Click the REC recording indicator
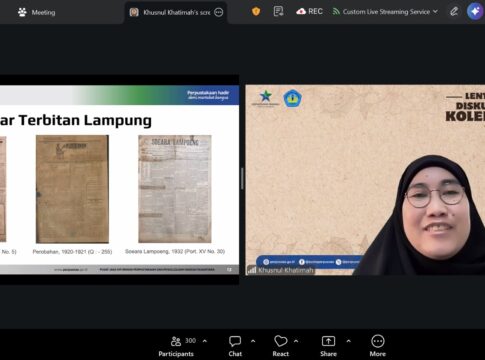 [309, 12]
